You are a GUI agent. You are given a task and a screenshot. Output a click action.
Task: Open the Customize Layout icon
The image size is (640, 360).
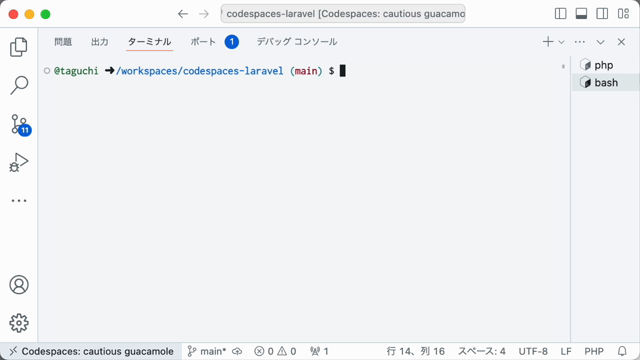(623, 14)
